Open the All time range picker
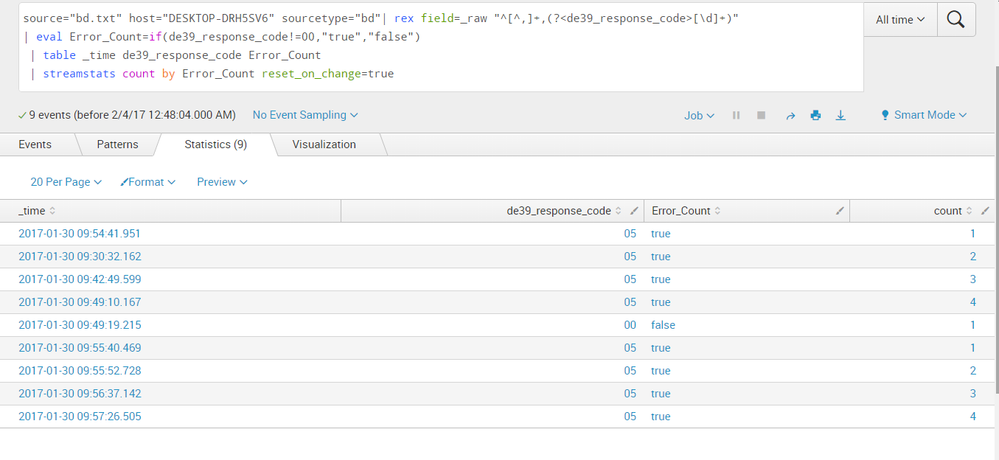Image resolution: width=999 pixels, height=460 pixels. (x=899, y=19)
